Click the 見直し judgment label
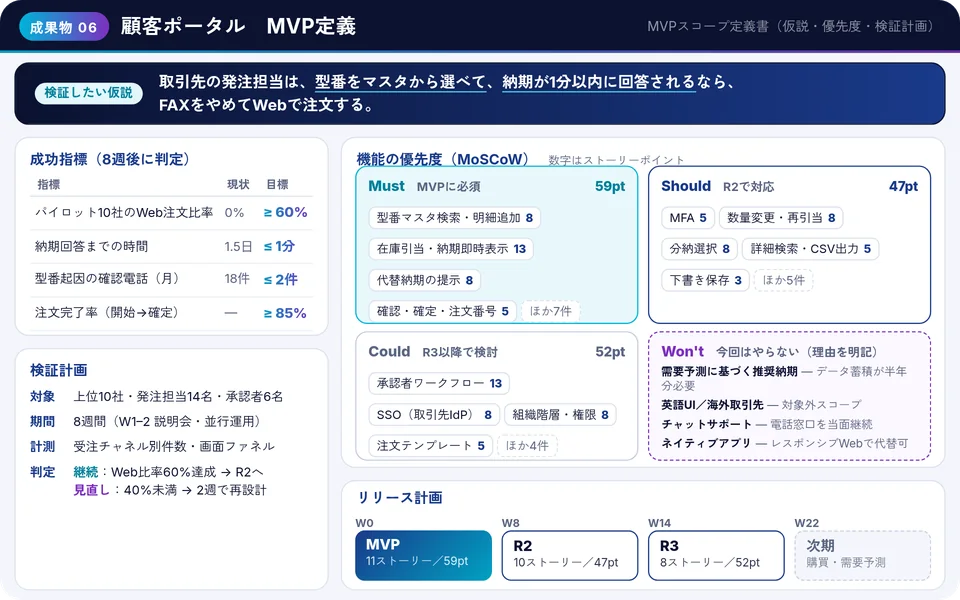Viewport: 960px width, 600px height. click(x=91, y=490)
